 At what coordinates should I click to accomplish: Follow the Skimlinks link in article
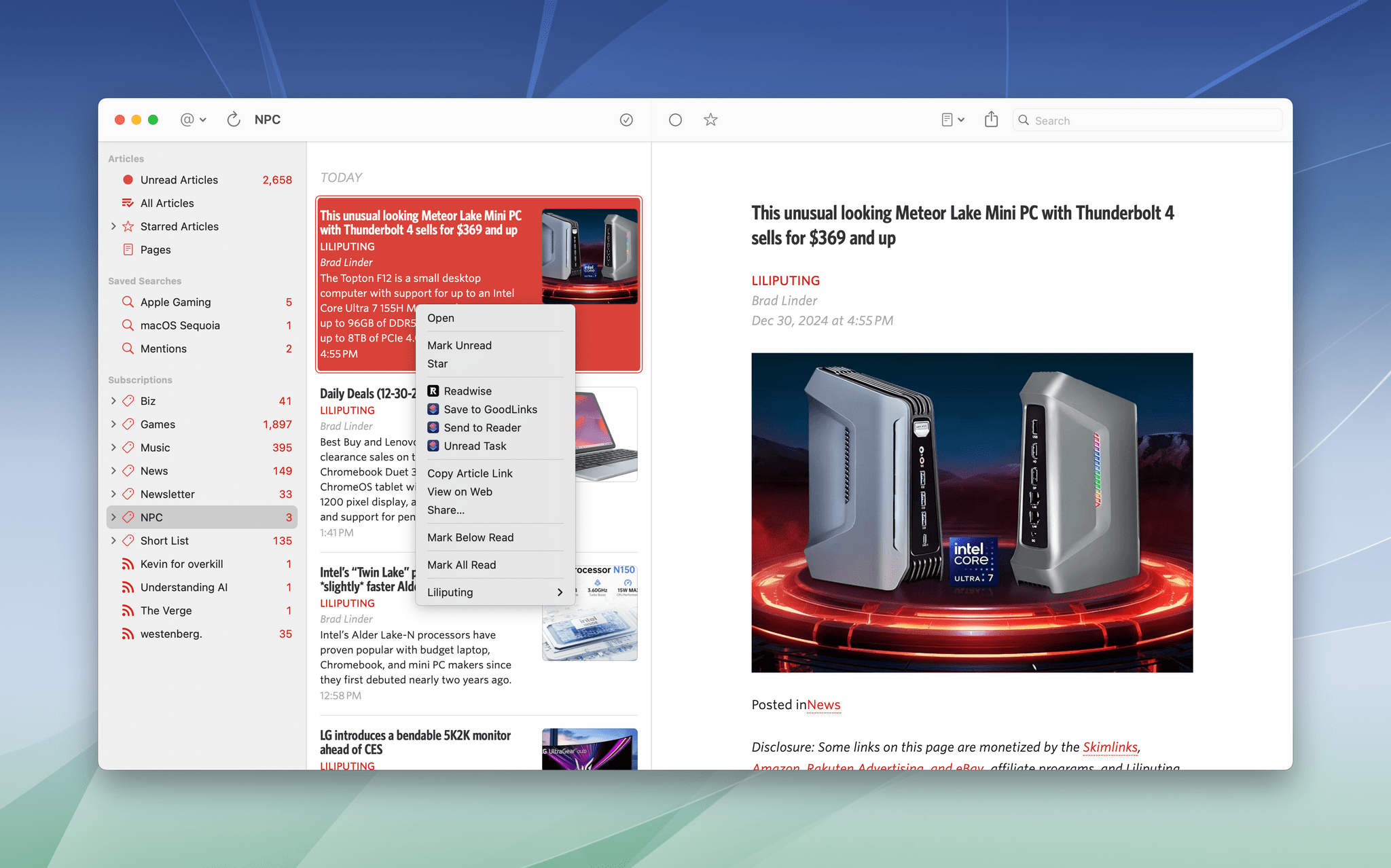tap(1110, 747)
